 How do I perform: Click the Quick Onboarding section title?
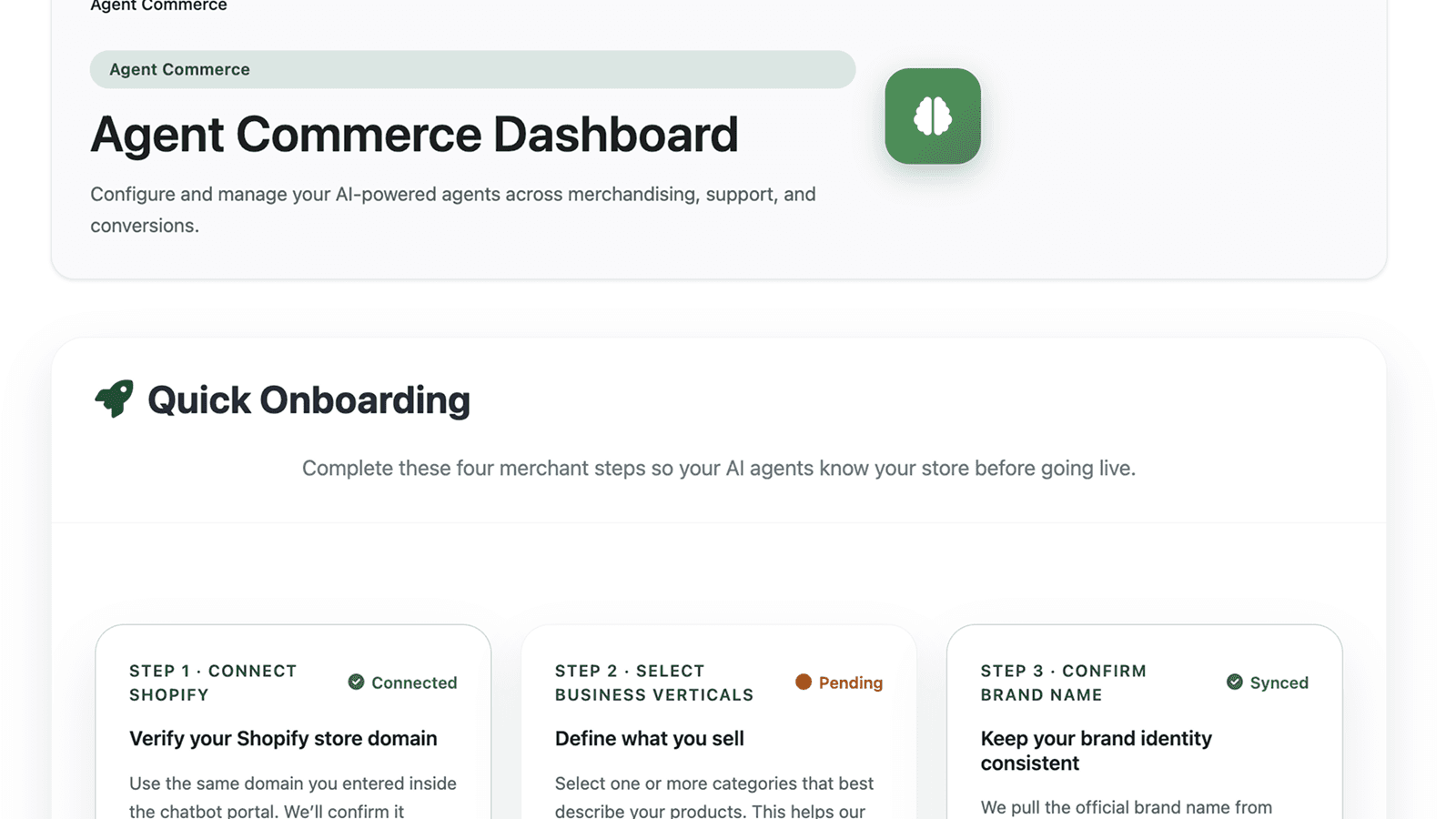point(308,400)
